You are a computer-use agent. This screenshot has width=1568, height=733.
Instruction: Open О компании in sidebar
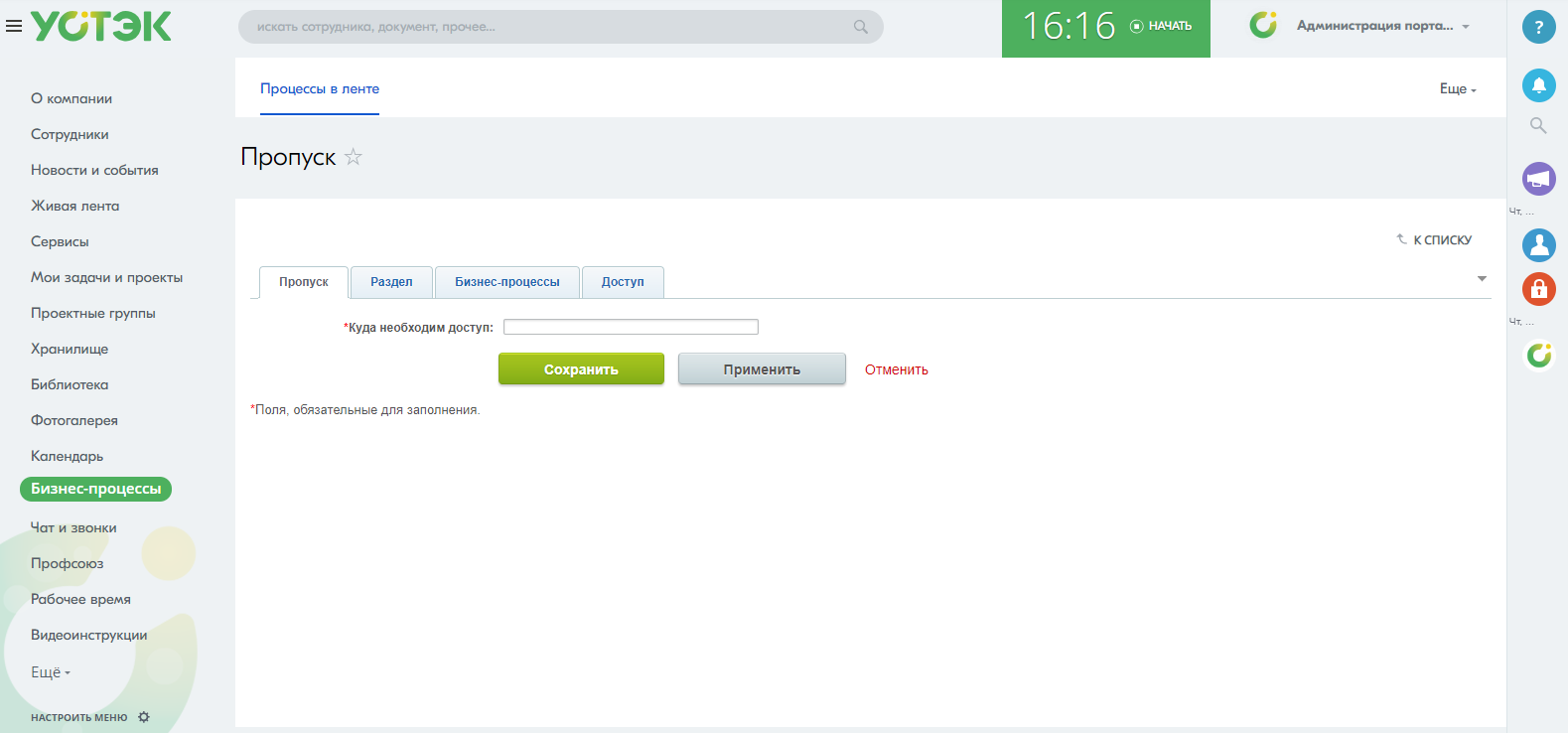(x=71, y=98)
